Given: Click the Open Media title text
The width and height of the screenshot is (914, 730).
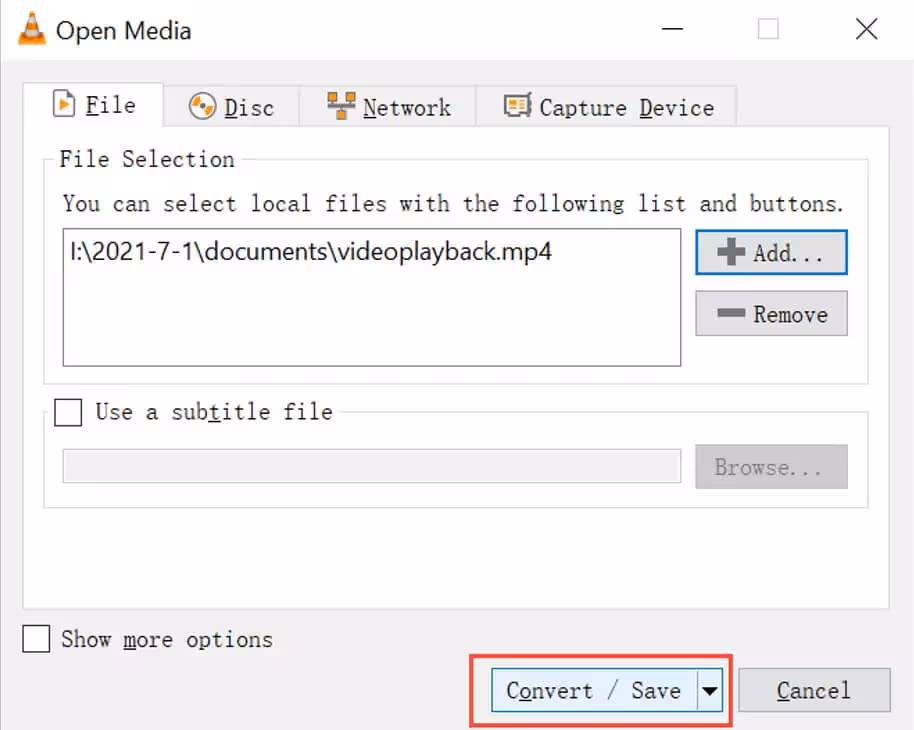Looking at the screenshot, I should coord(123,31).
